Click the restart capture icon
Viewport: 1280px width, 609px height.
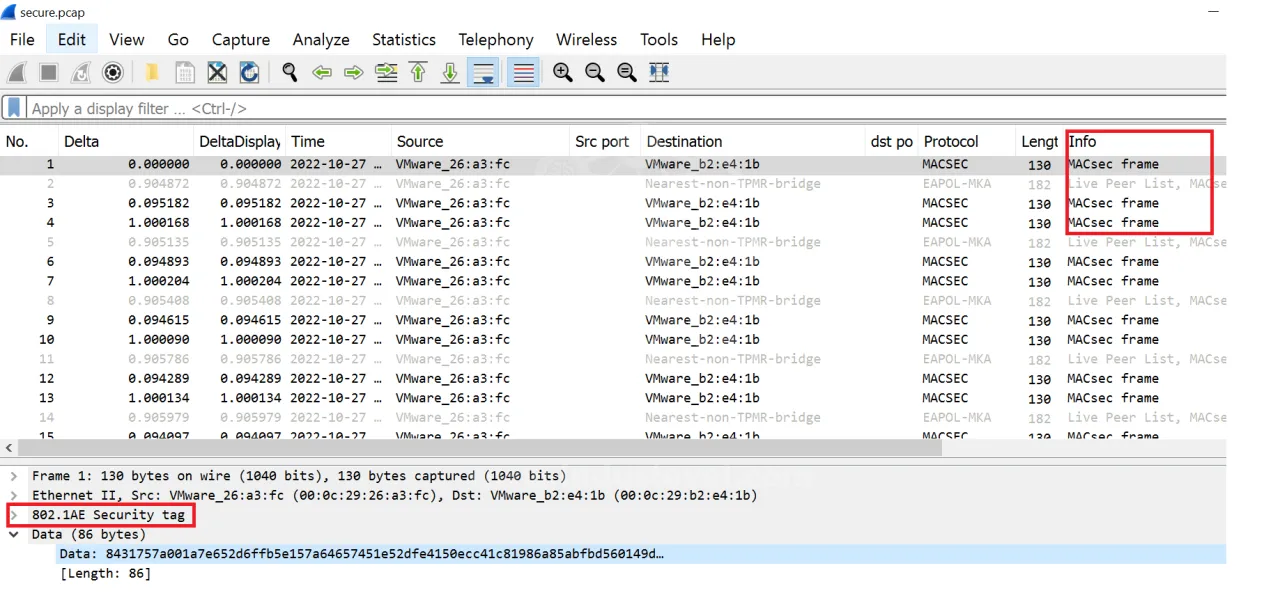pyautogui.click(x=81, y=72)
